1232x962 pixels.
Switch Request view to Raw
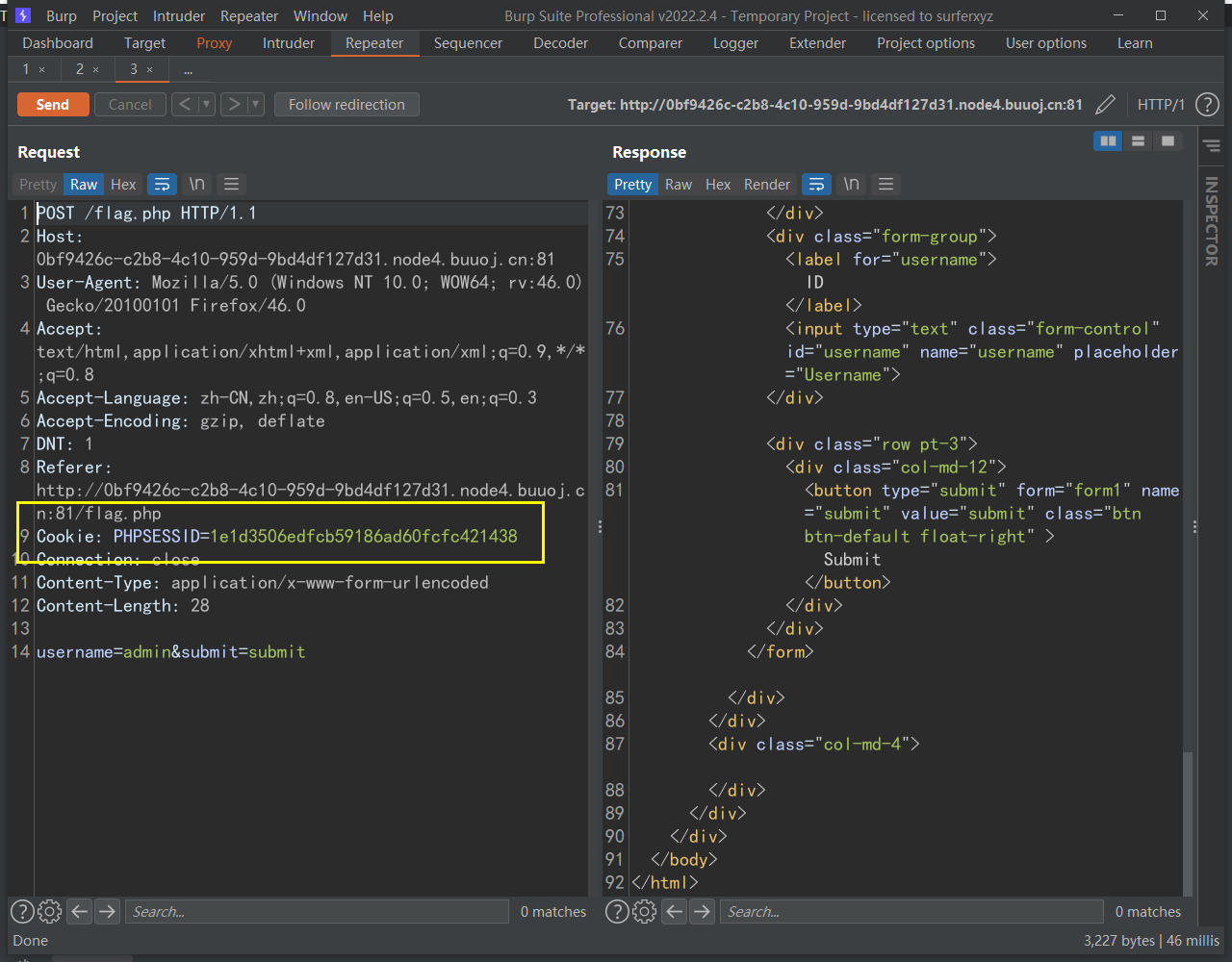pos(84,184)
